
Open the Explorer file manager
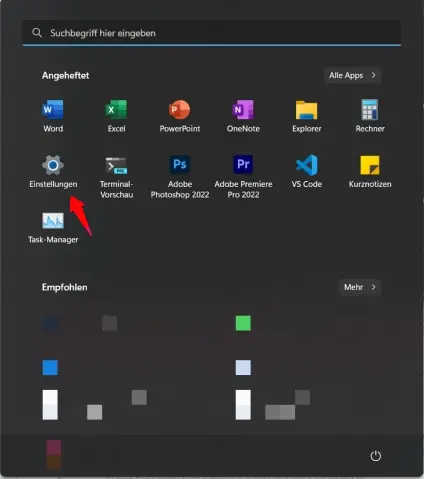coord(307,116)
